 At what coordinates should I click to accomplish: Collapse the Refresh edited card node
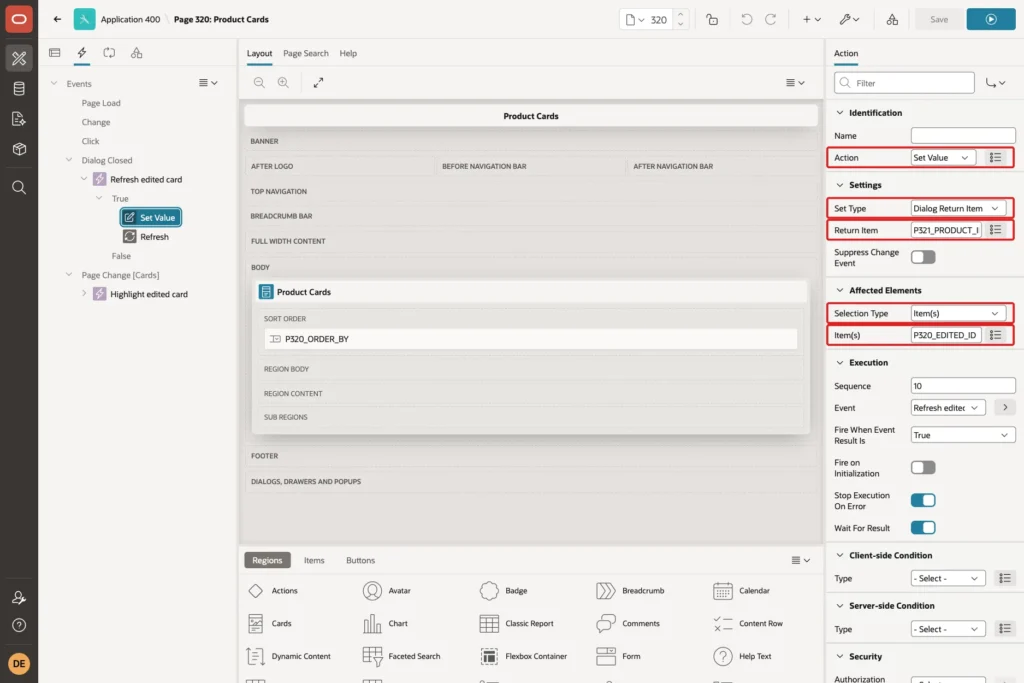[x=84, y=179]
